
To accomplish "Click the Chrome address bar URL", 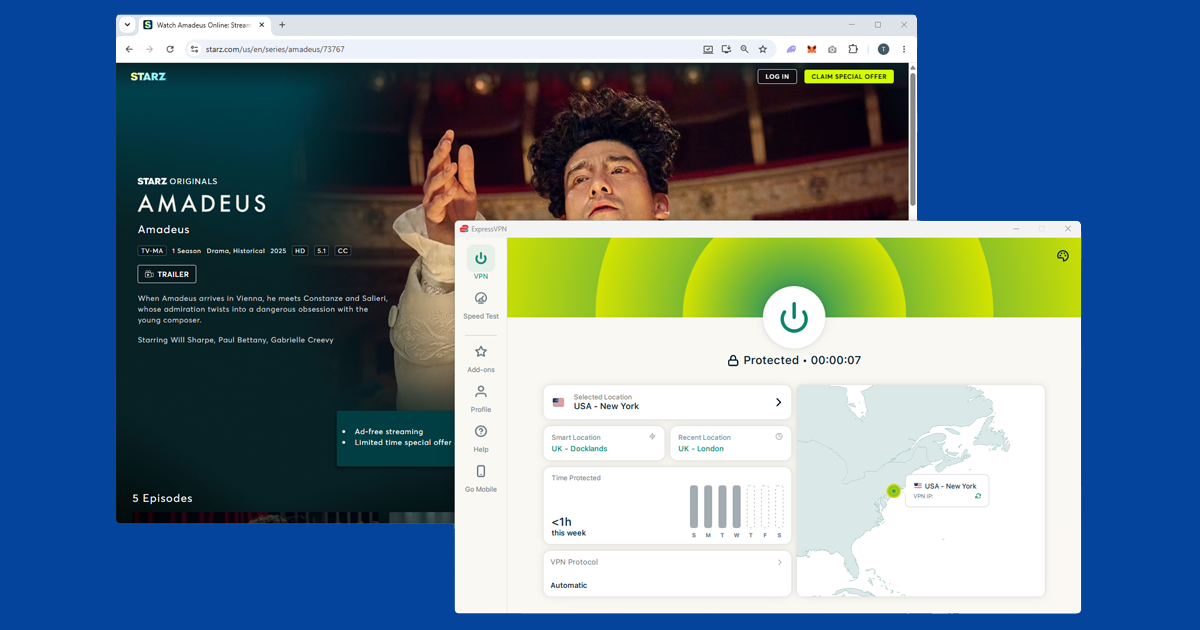I will [x=275, y=49].
